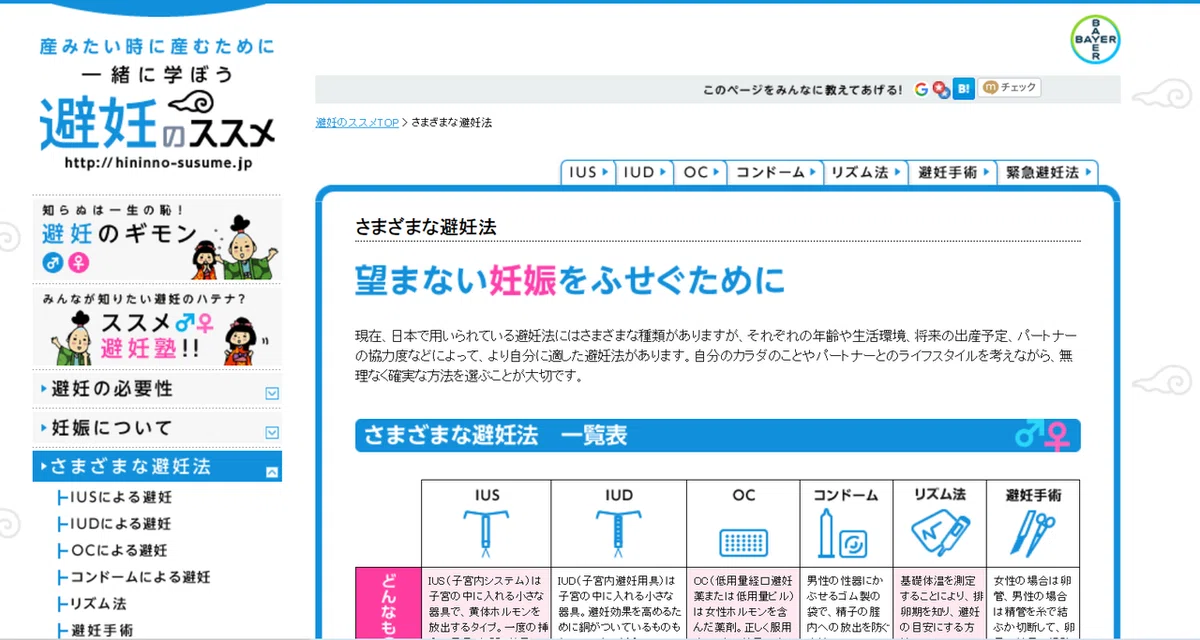Screen dimensions: 1200x640
Task: Open IUSによる避妊 in sidebar
Action: [x=121, y=497]
